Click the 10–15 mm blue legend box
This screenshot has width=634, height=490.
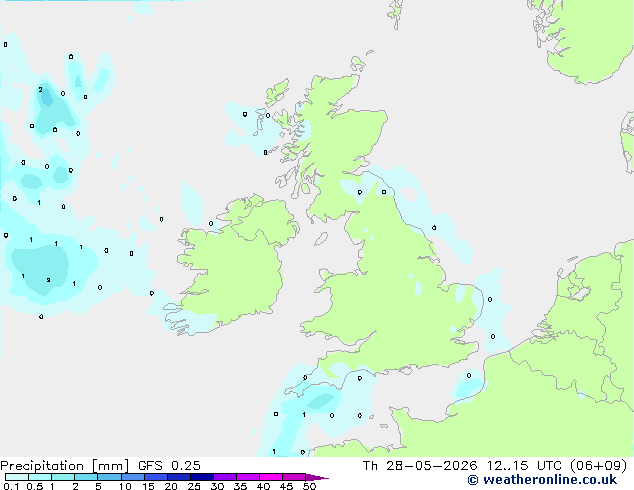coord(133,477)
